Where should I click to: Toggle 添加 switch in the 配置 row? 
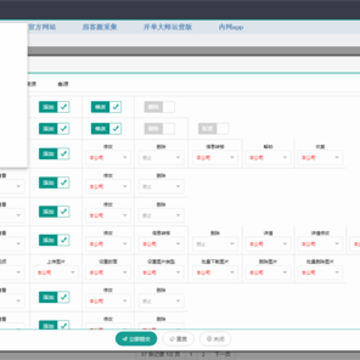pyautogui.click(x=54, y=129)
